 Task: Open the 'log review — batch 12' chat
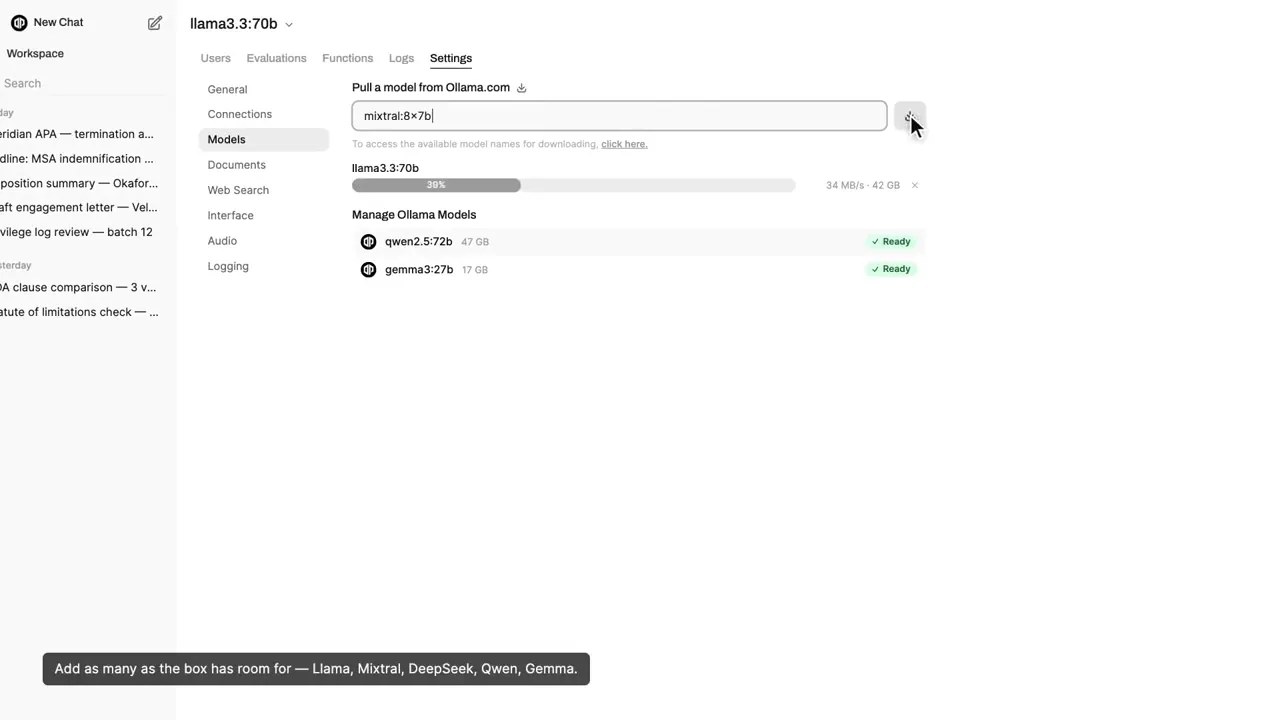coord(78,232)
